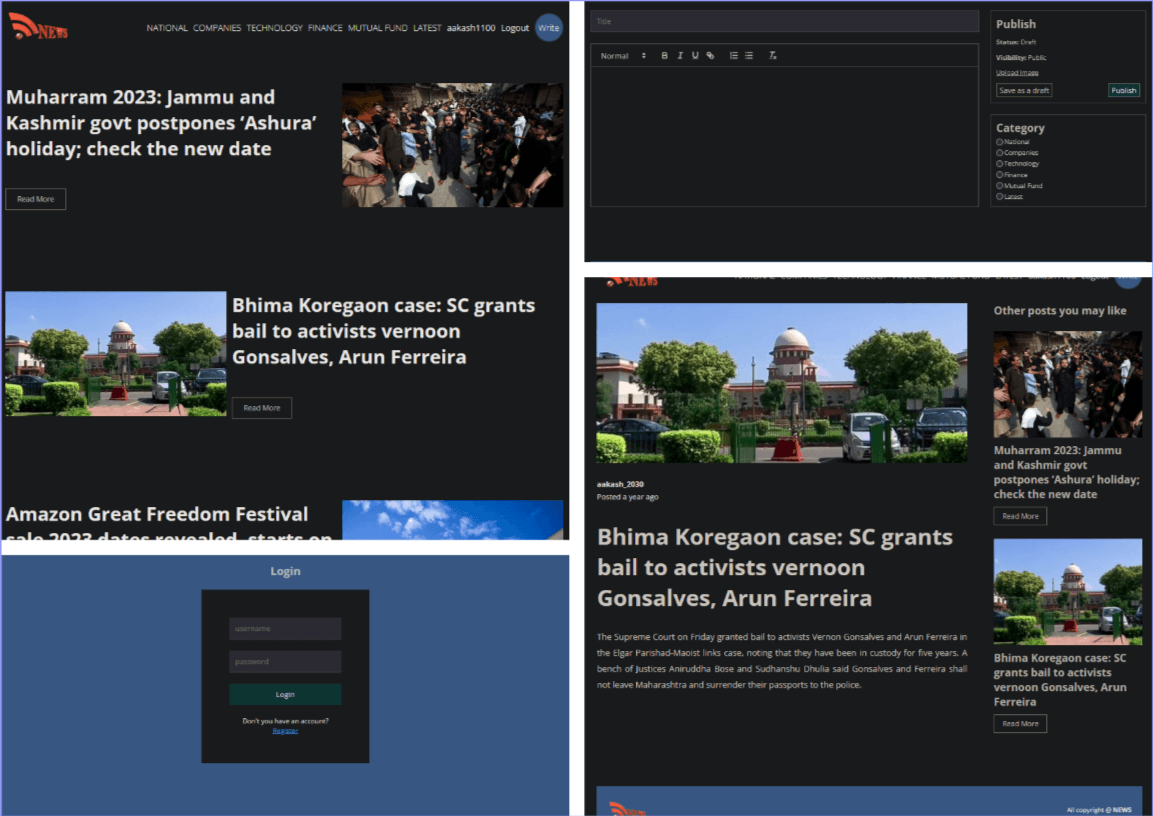The image size is (1153, 816).
Task: Go to the TECHNOLOGY navbar section
Action: (274, 28)
